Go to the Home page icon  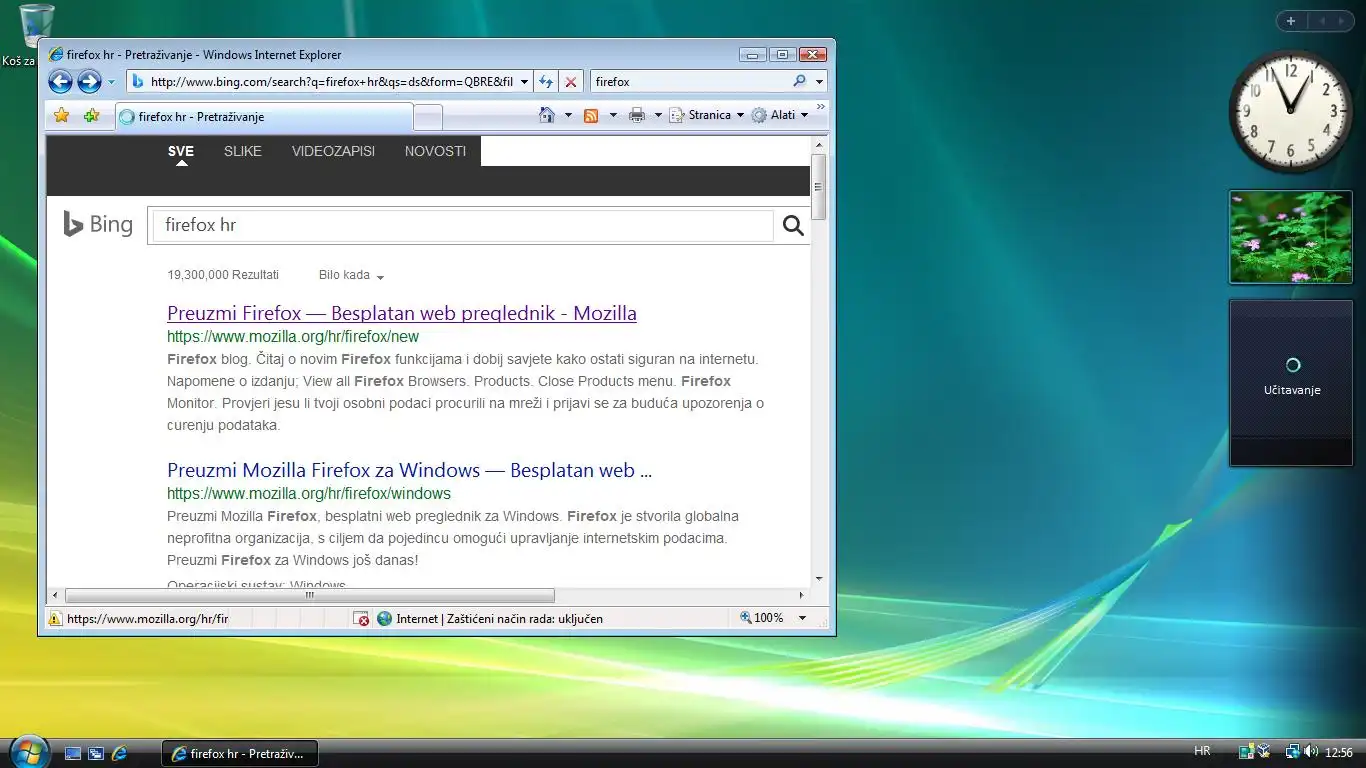pyautogui.click(x=546, y=115)
